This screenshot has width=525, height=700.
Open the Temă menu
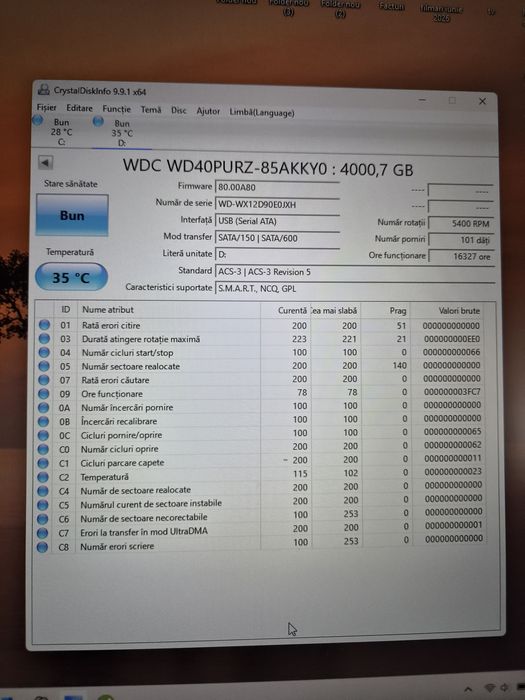[151, 109]
